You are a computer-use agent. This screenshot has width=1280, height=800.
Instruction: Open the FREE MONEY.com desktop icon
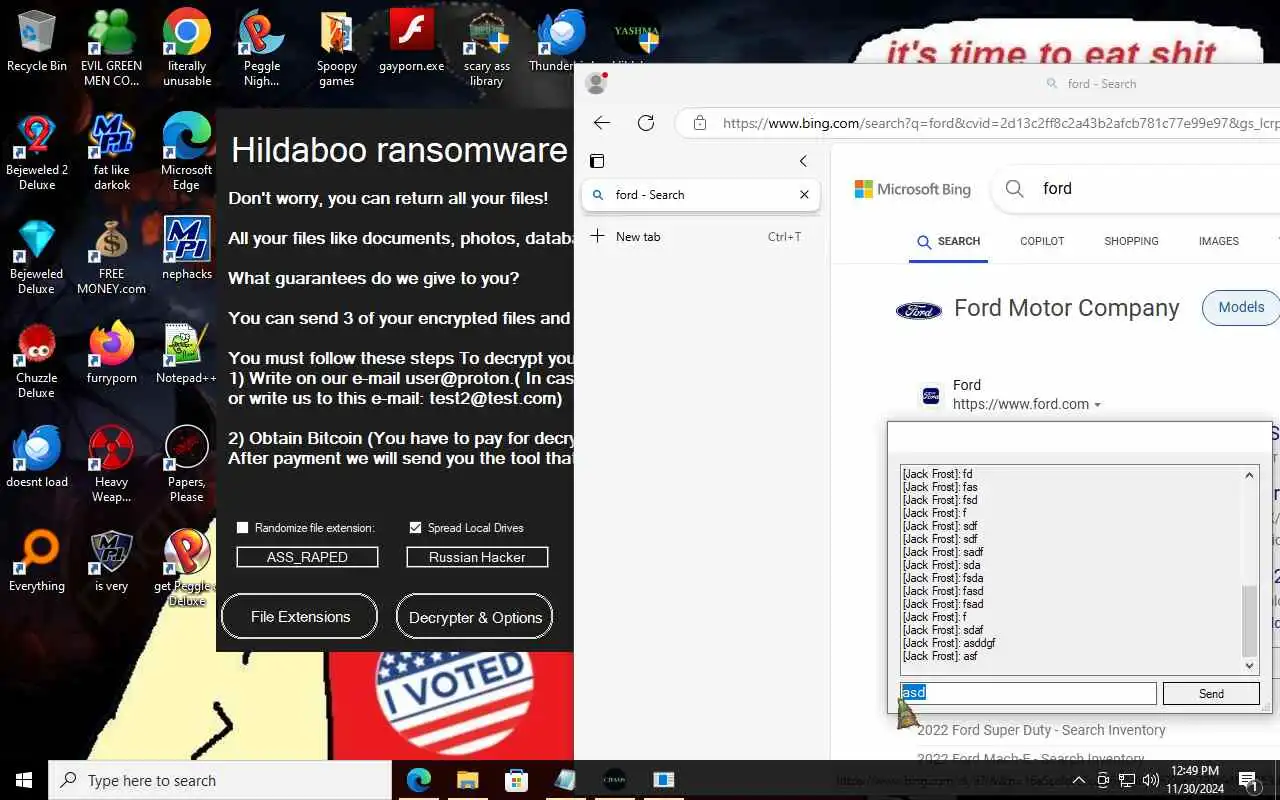(x=112, y=256)
